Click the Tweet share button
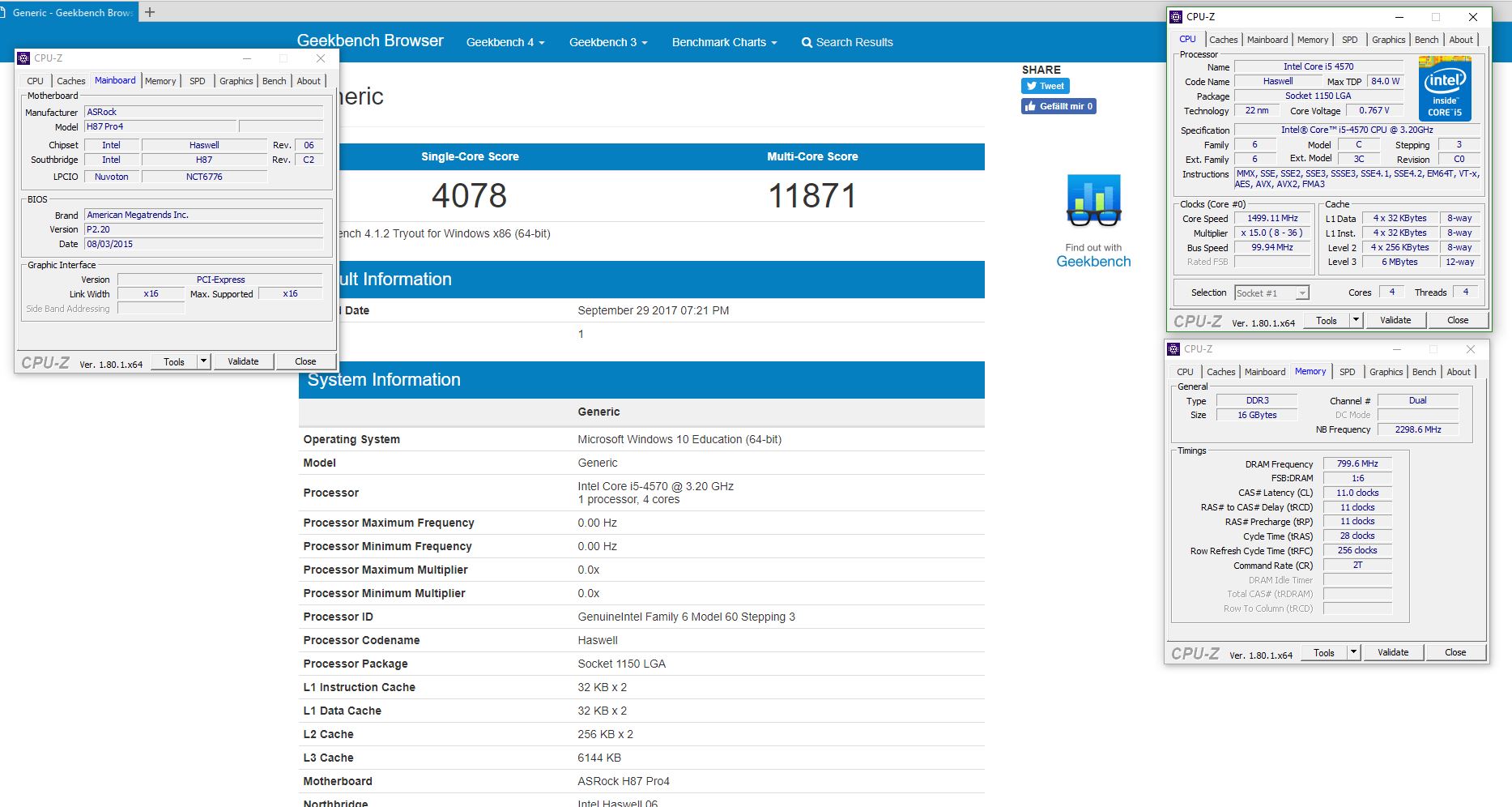 (1045, 86)
